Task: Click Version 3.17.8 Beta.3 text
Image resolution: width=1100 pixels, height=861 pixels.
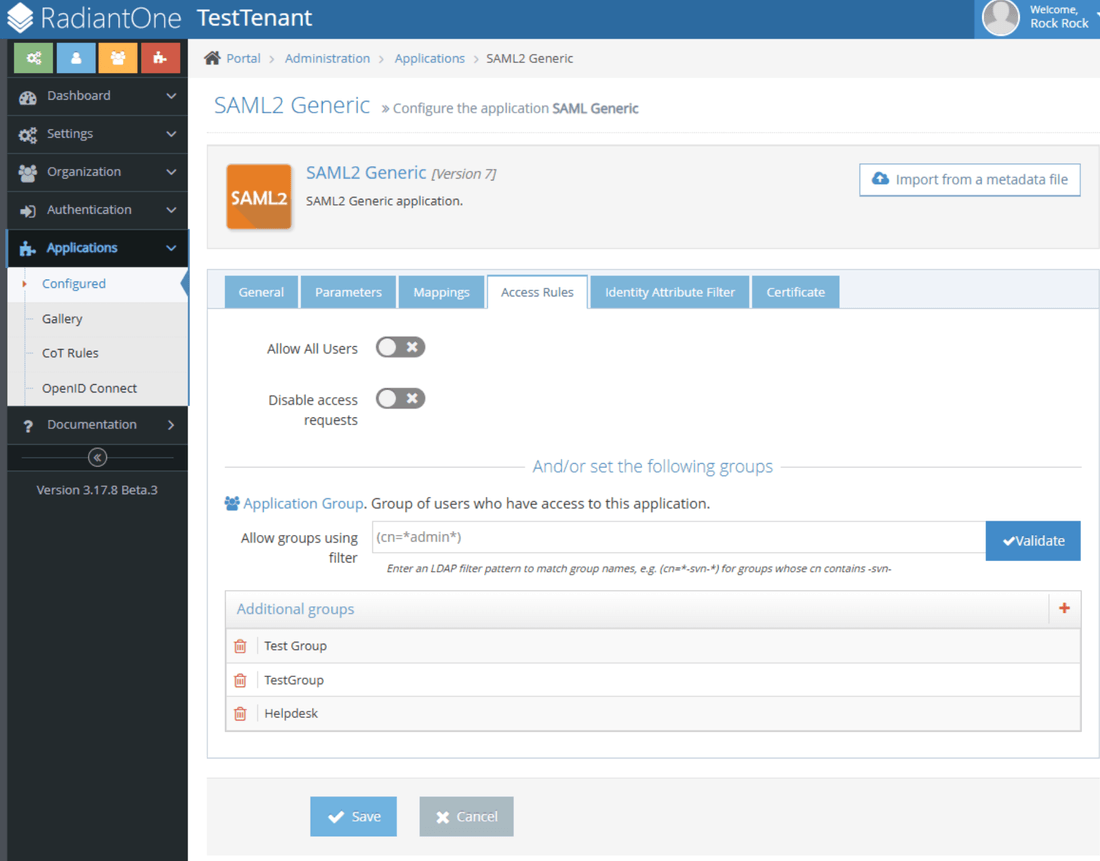Action: [x=97, y=490]
